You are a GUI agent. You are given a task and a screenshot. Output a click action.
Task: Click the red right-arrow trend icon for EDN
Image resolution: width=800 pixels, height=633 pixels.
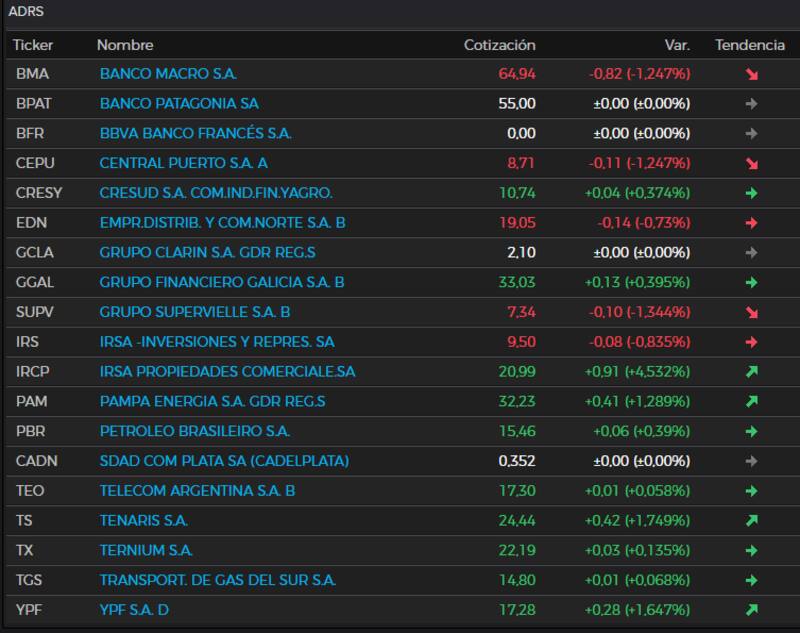[x=751, y=223]
